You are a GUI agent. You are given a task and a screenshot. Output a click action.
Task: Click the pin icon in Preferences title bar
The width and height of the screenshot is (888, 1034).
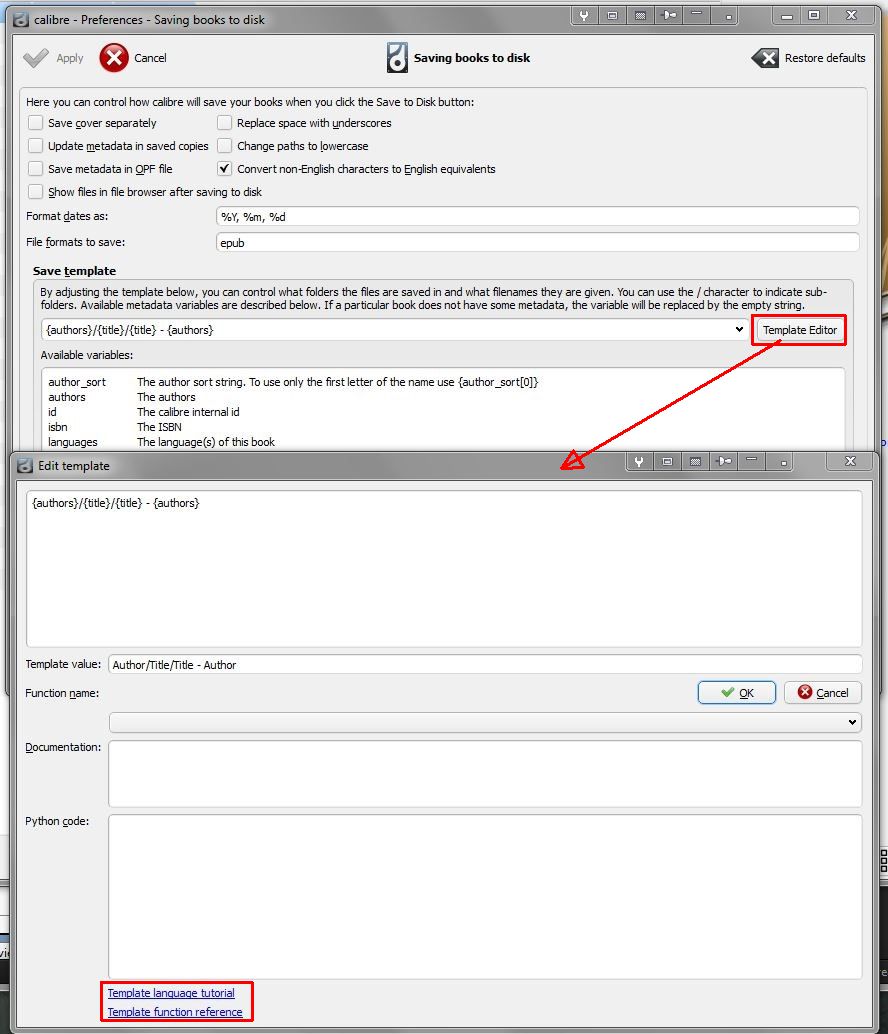point(668,15)
